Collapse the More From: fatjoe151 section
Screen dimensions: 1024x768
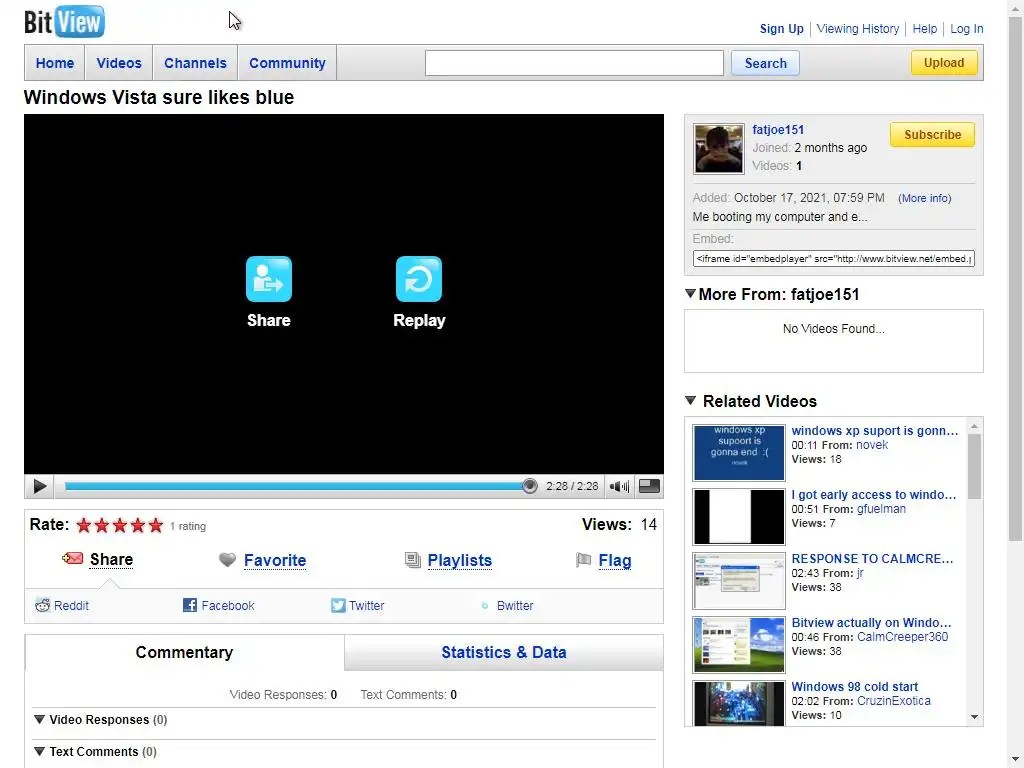point(690,294)
